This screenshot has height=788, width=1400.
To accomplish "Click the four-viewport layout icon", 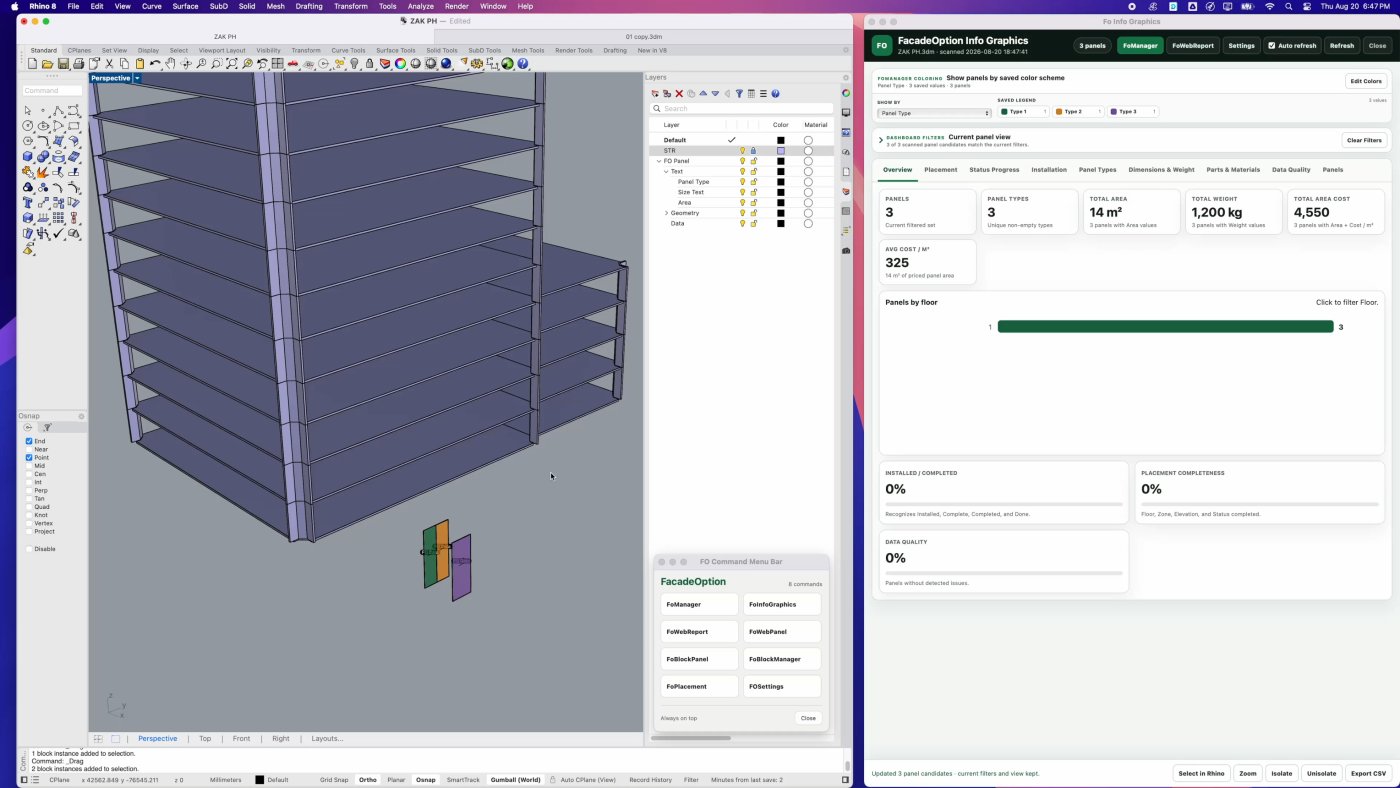I will [278, 64].
